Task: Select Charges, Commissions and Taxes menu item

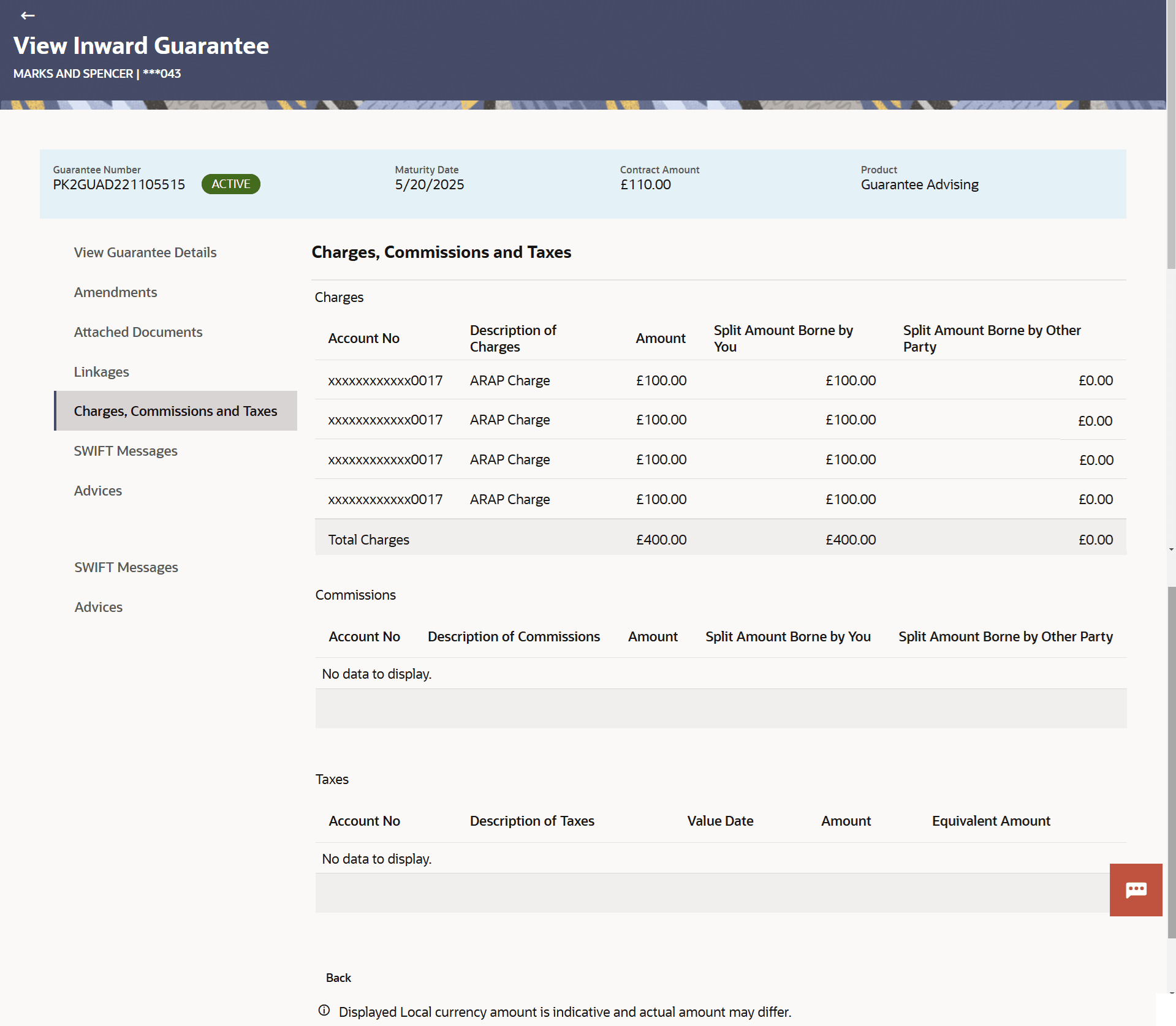Action: point(175,411)
